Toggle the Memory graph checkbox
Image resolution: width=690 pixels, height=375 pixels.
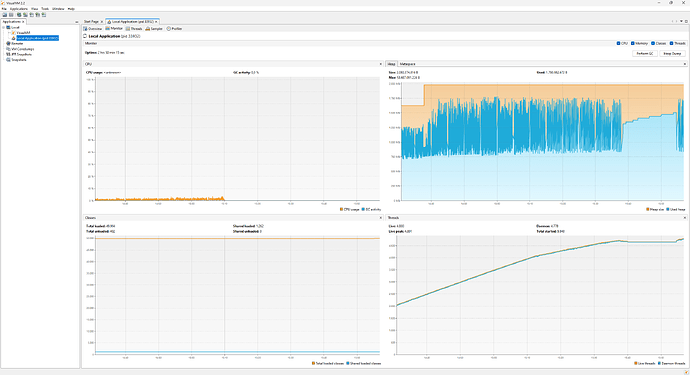point(633,43)
